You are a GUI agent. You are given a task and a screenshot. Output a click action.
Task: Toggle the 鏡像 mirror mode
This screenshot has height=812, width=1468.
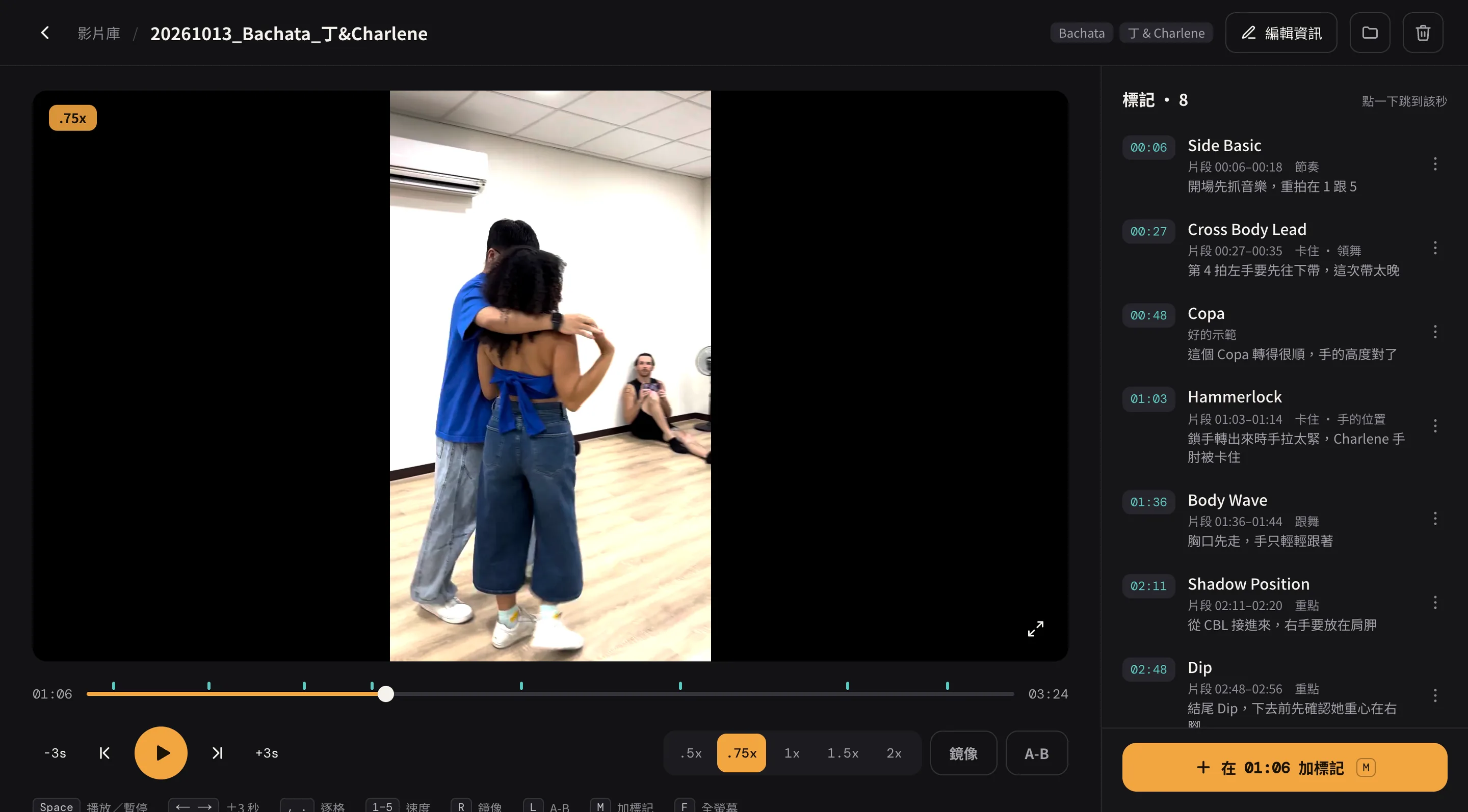(x=963, y=753)
